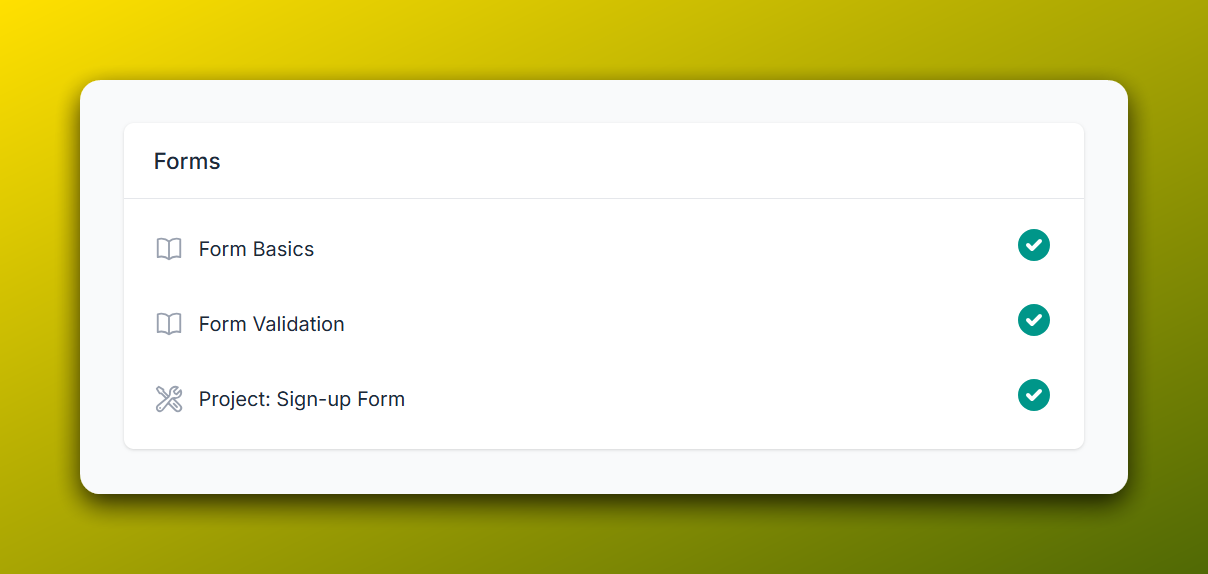Click the green checkmark icon for Form Validation
Viewport: 1208px width, 574px height.
1034,320
